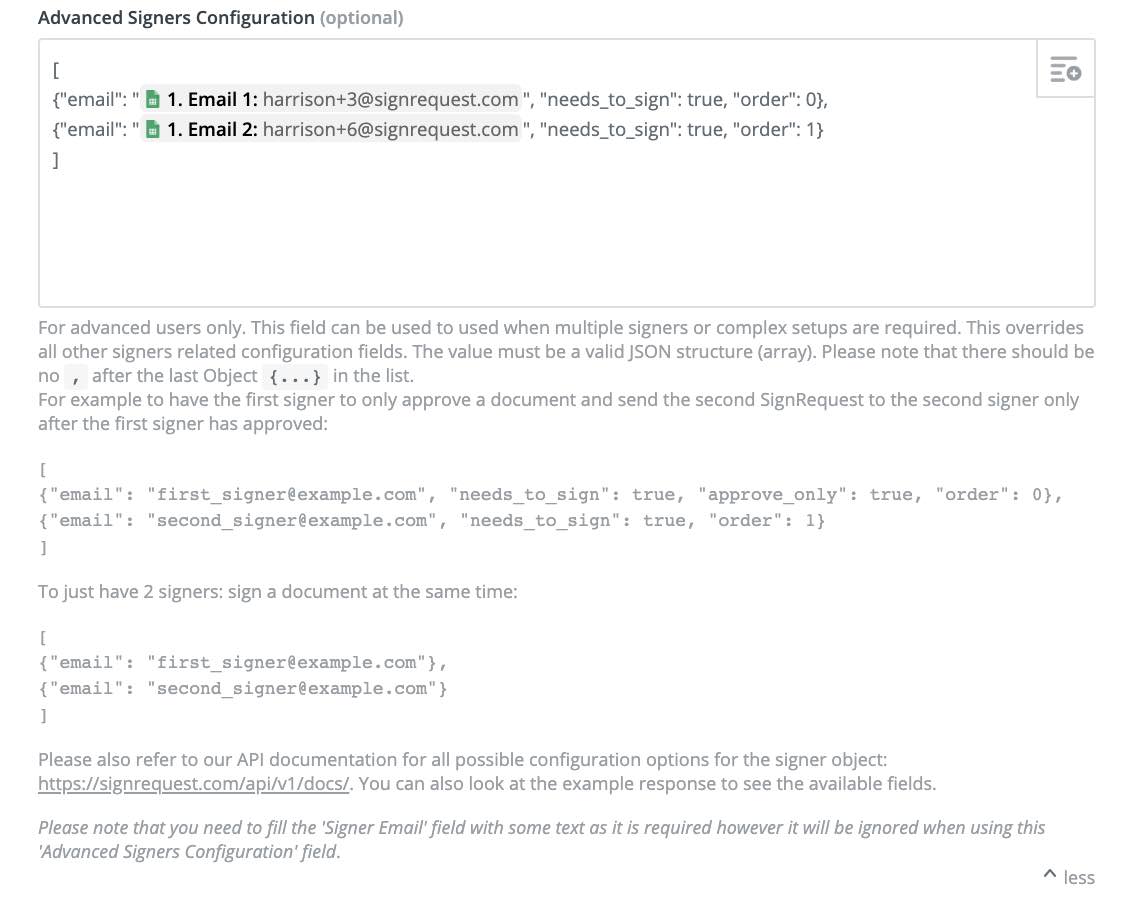Place cursor at "order": 0}, text
Viewport: 1140px width, 898px height.
coord(780,100)
